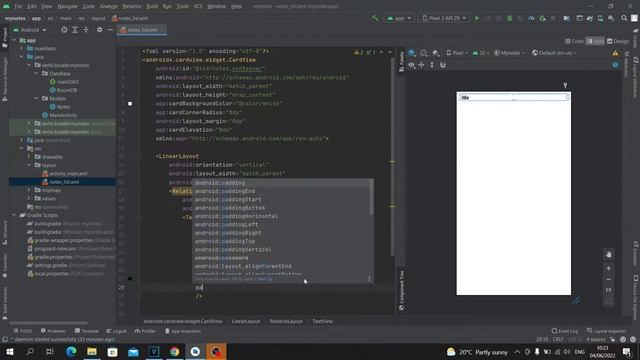Image resolution: width=640 pixels, height=360 pixels.
Task: Open the app run configuration dropdown
Action: click(399, 18)
